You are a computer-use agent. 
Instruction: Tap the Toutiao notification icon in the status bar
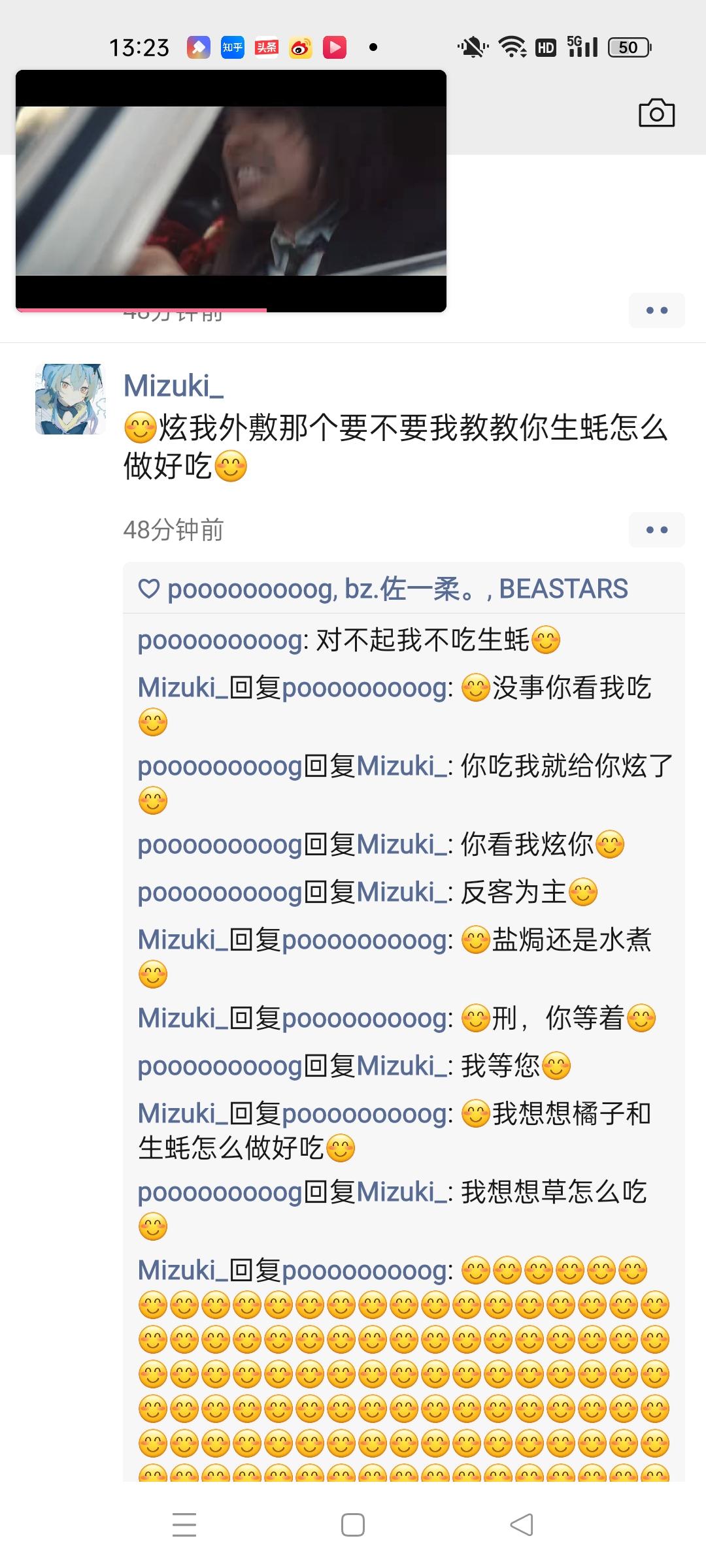pos(267,47)
